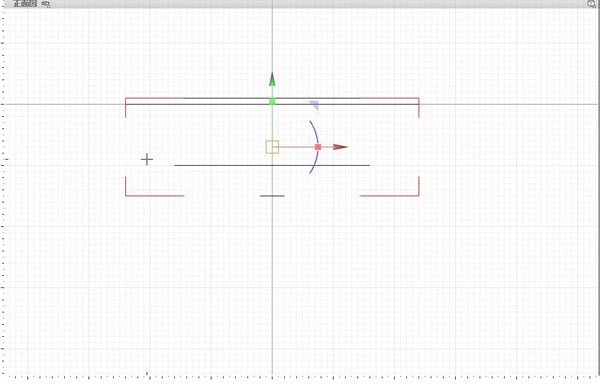Screen dimensions: 600x384
Task: Click the plus cross marker in viewport
Action: coord(147,159)
